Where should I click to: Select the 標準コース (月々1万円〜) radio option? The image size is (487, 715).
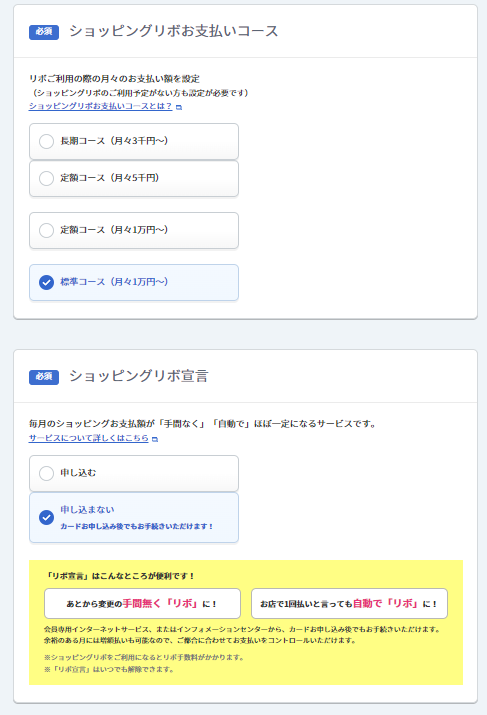[x=134, y=282]
